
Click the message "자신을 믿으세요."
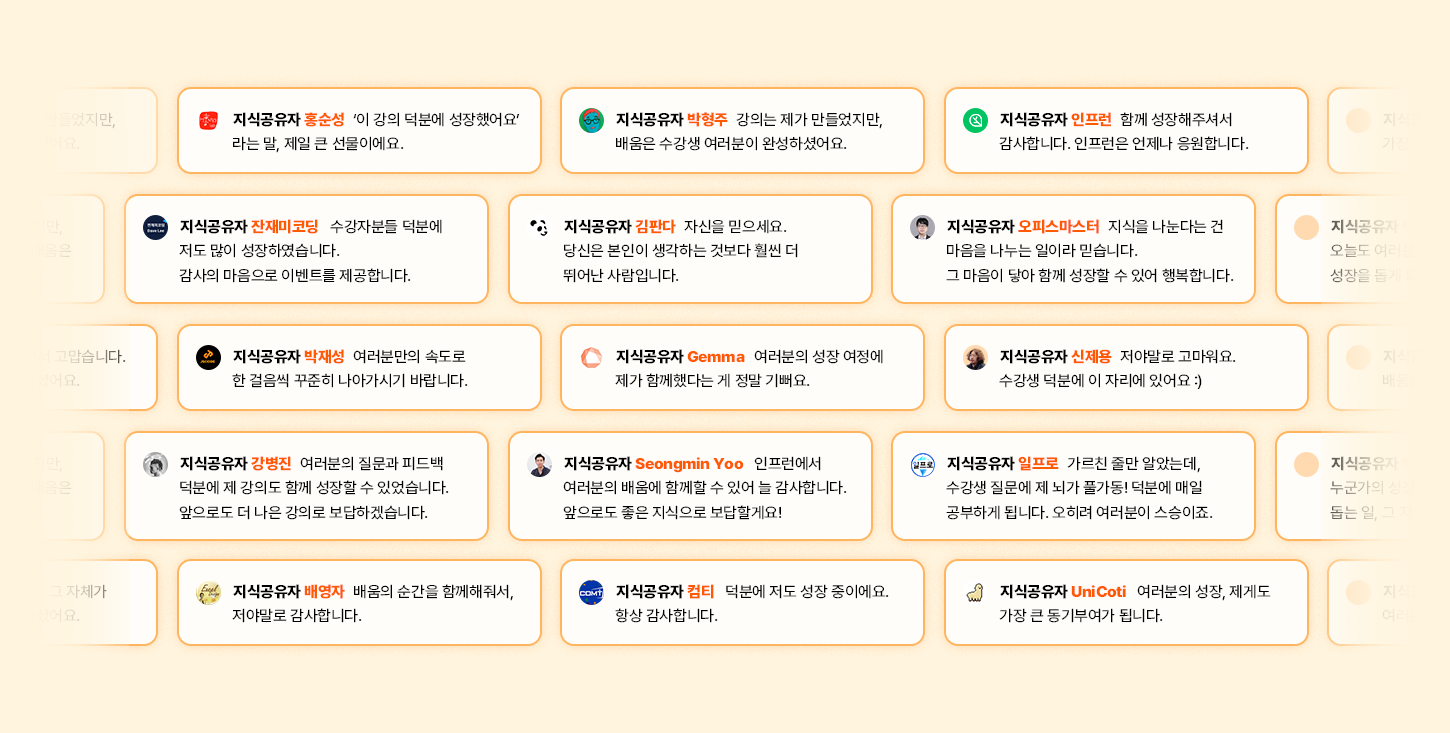pyautogui.click(x=735, y=226)
